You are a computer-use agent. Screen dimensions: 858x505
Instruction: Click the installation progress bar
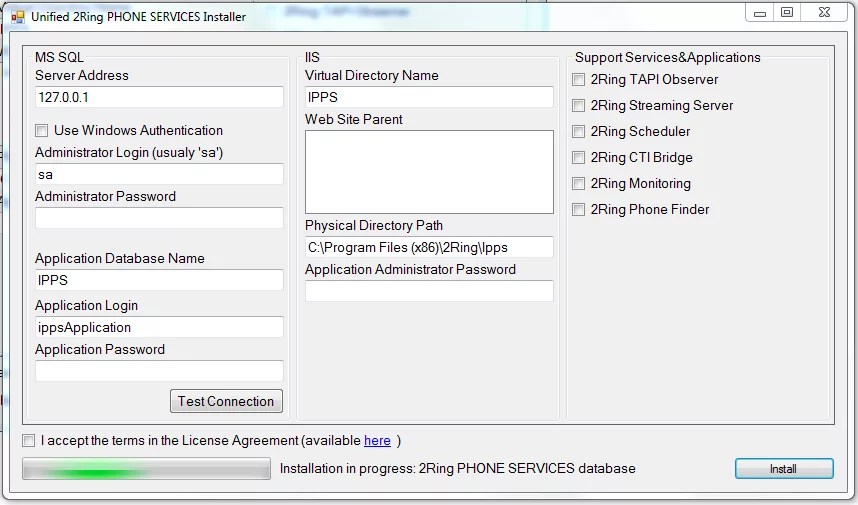pos(147,469)
